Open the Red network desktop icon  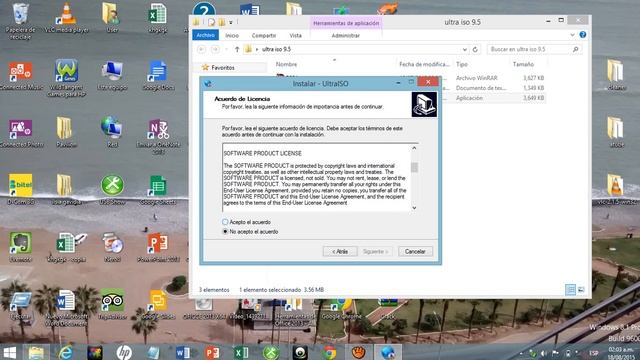point(112,132)
